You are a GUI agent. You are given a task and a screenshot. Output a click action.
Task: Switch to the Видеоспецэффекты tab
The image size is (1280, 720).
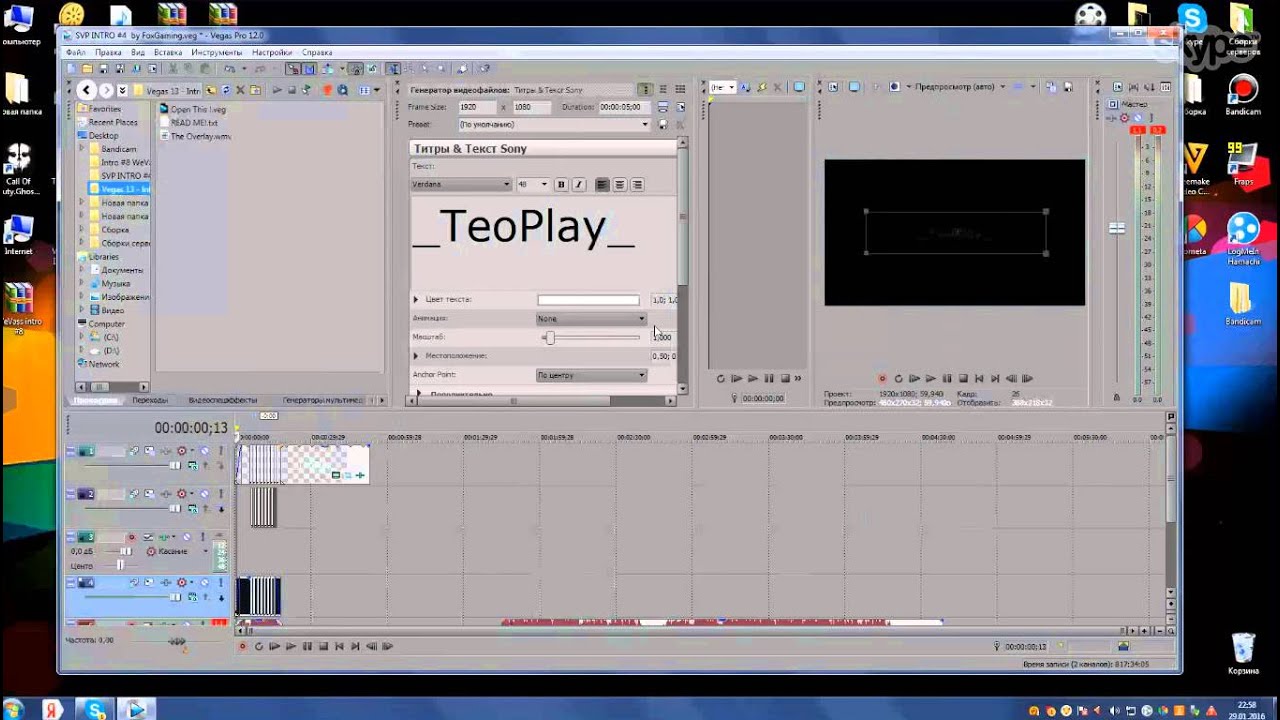pyautogui.click(x=223, y=400)
